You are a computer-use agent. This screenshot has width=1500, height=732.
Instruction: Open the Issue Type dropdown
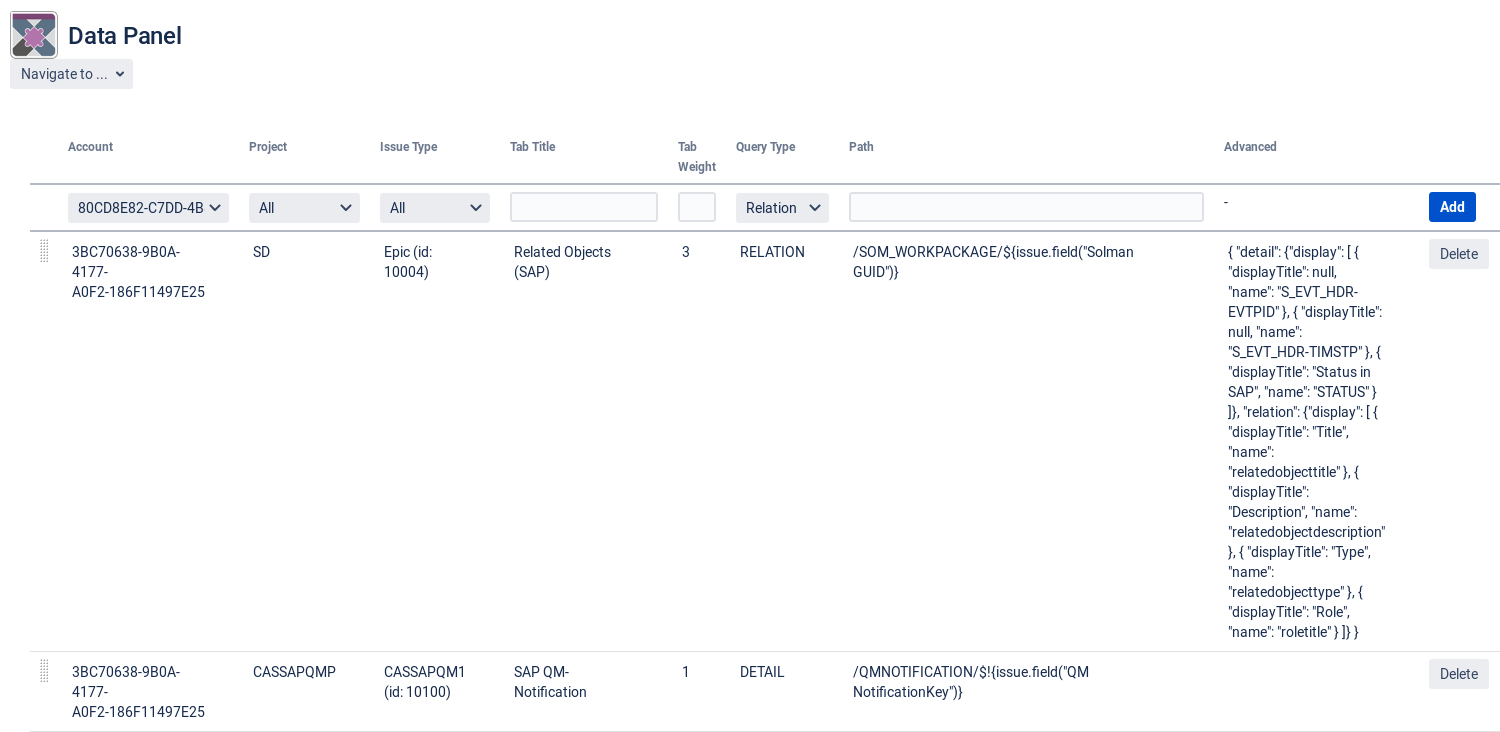434,208
